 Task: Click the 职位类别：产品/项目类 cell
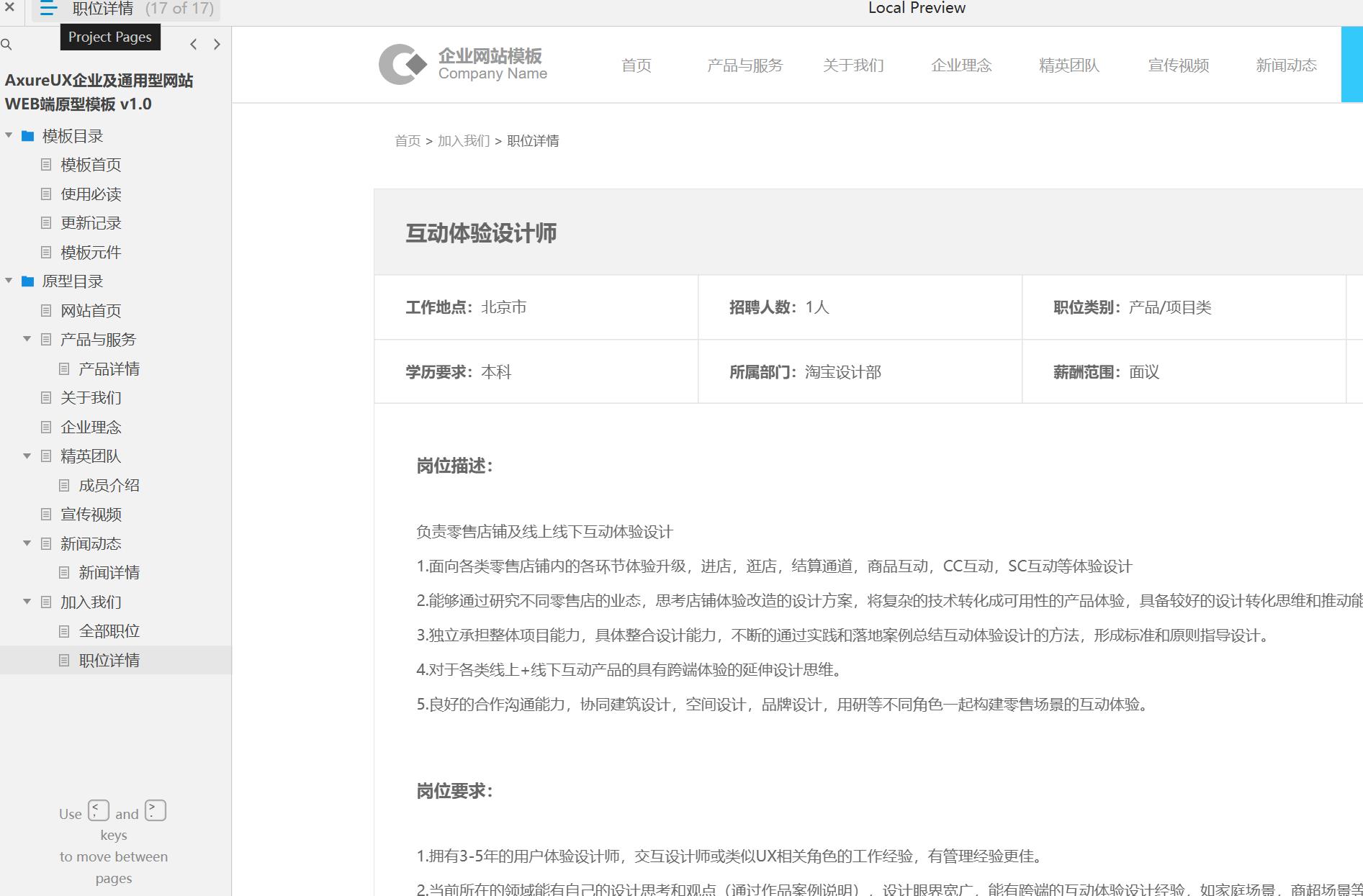1184,307
